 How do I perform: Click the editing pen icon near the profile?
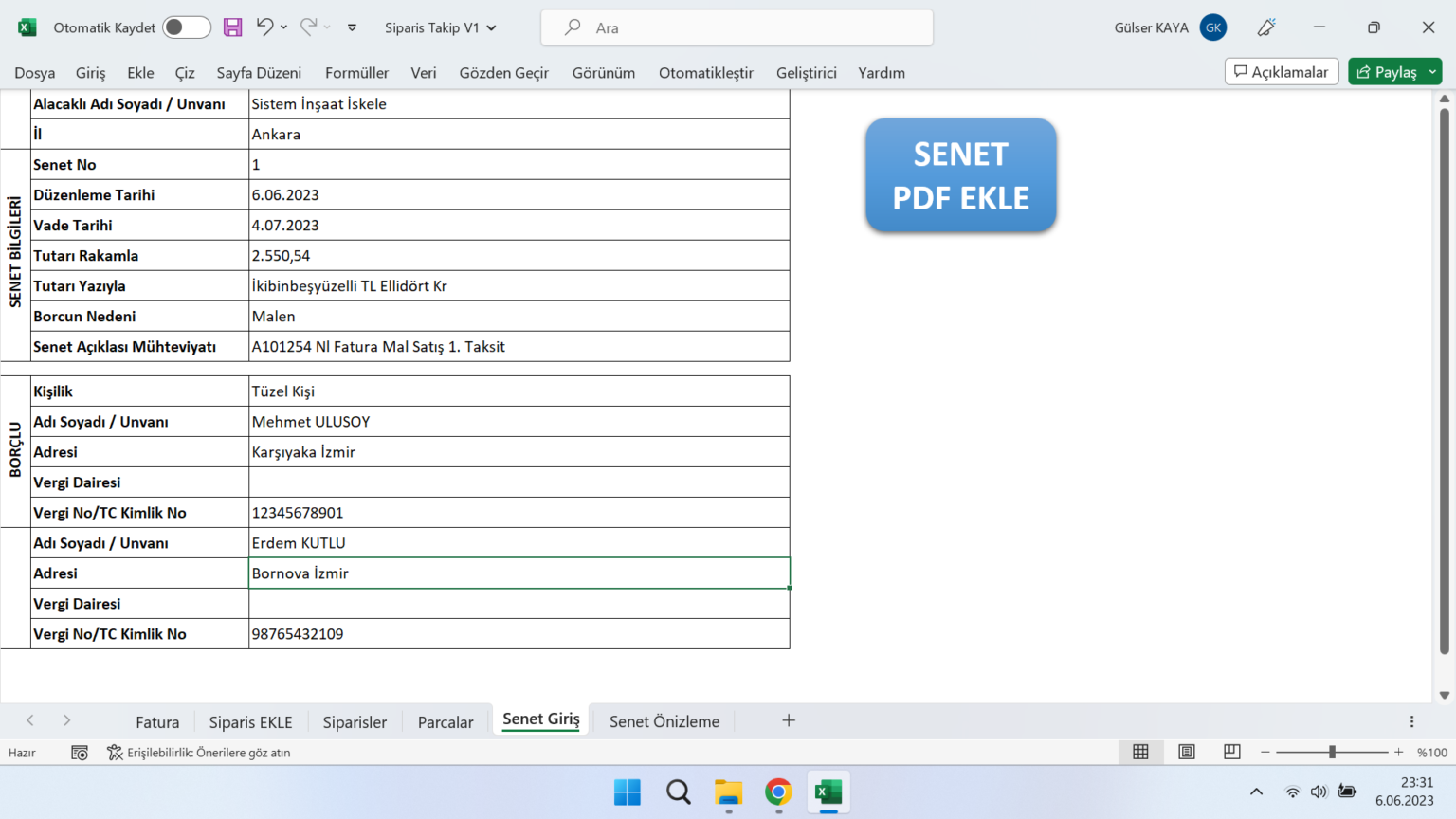[1266, 27]
